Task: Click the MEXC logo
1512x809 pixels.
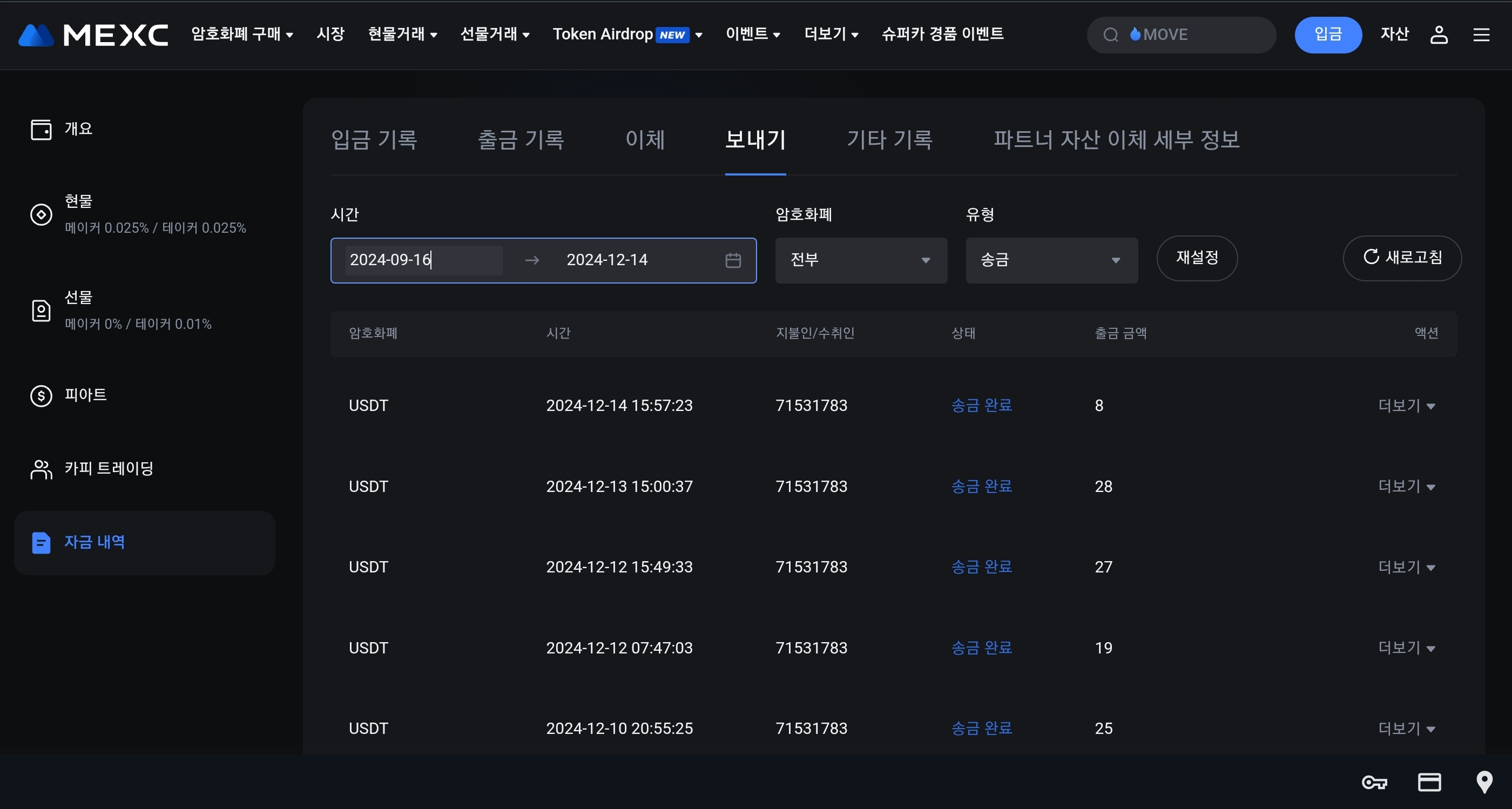Action: coord(93,35)
